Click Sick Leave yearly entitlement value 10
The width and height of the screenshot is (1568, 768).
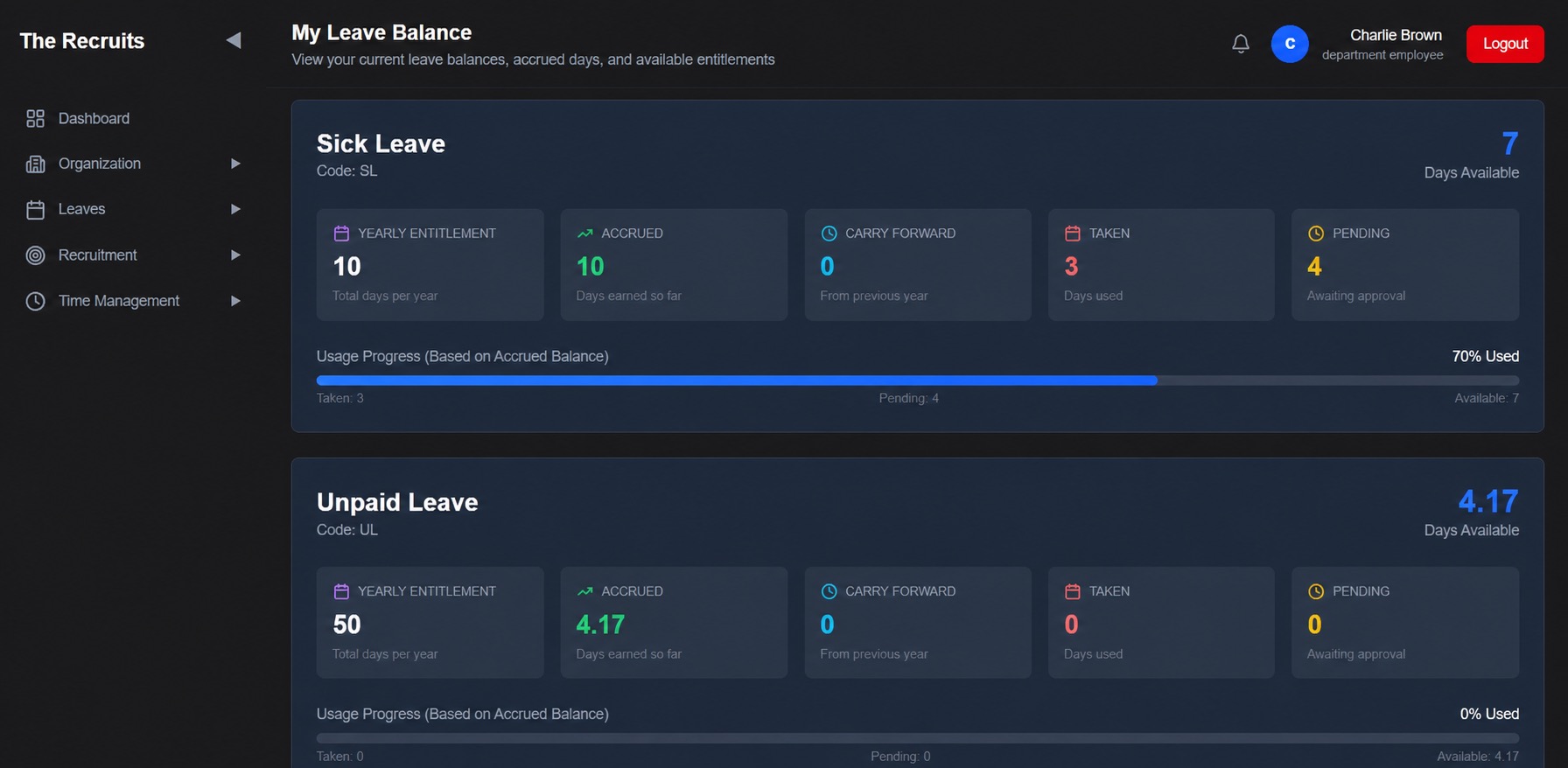point(346,266)
